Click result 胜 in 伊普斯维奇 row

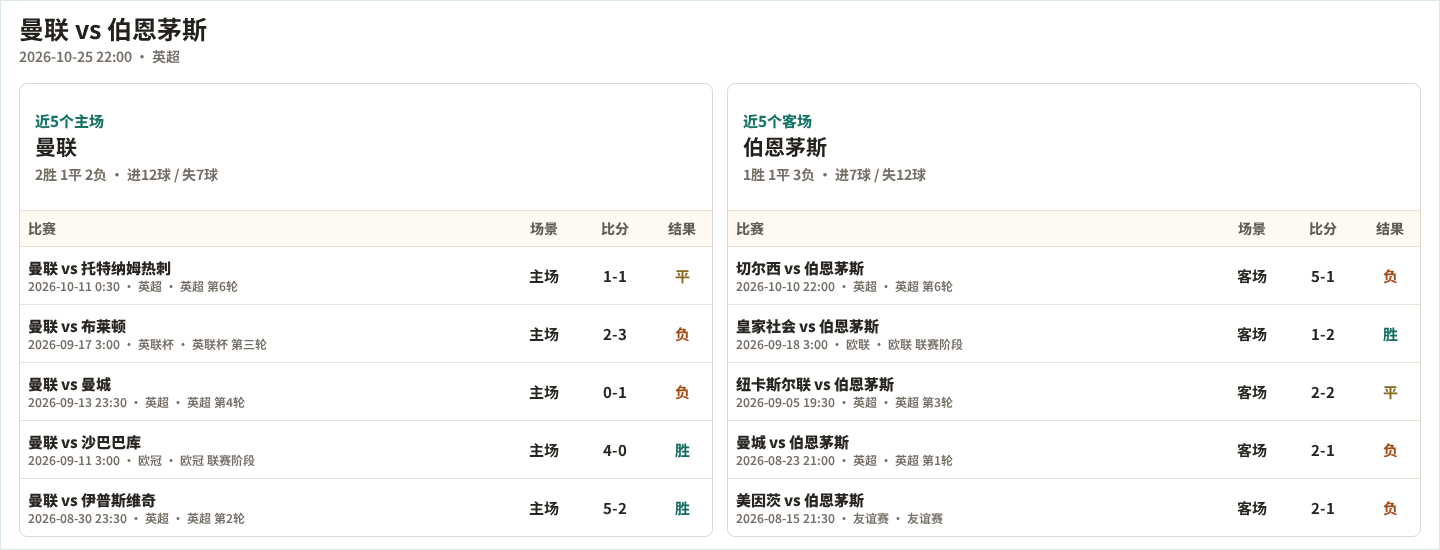click(682, 508)
